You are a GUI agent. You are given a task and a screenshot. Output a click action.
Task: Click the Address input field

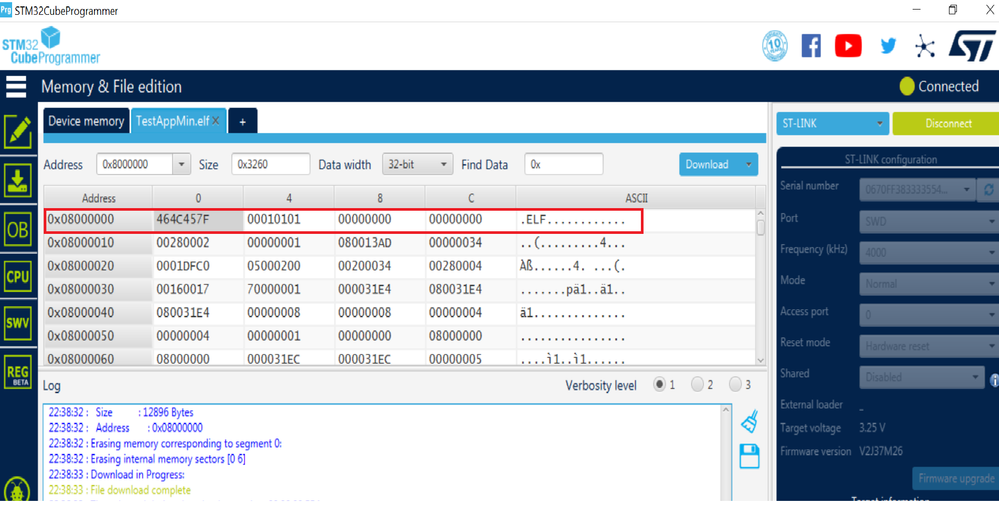point(134,164)
